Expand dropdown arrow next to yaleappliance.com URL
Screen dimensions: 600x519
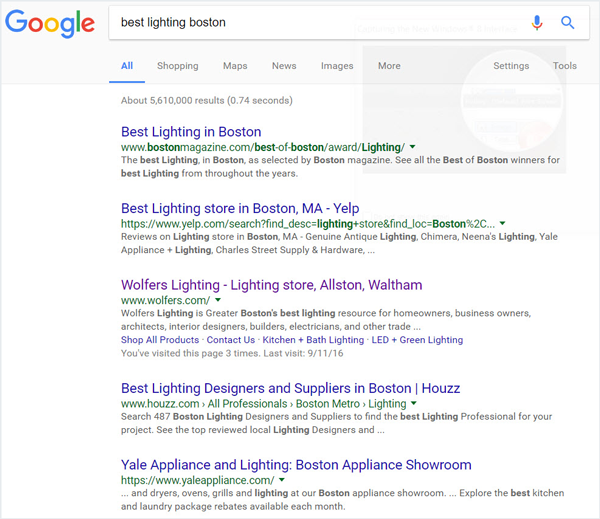click(x=282, y=480)
